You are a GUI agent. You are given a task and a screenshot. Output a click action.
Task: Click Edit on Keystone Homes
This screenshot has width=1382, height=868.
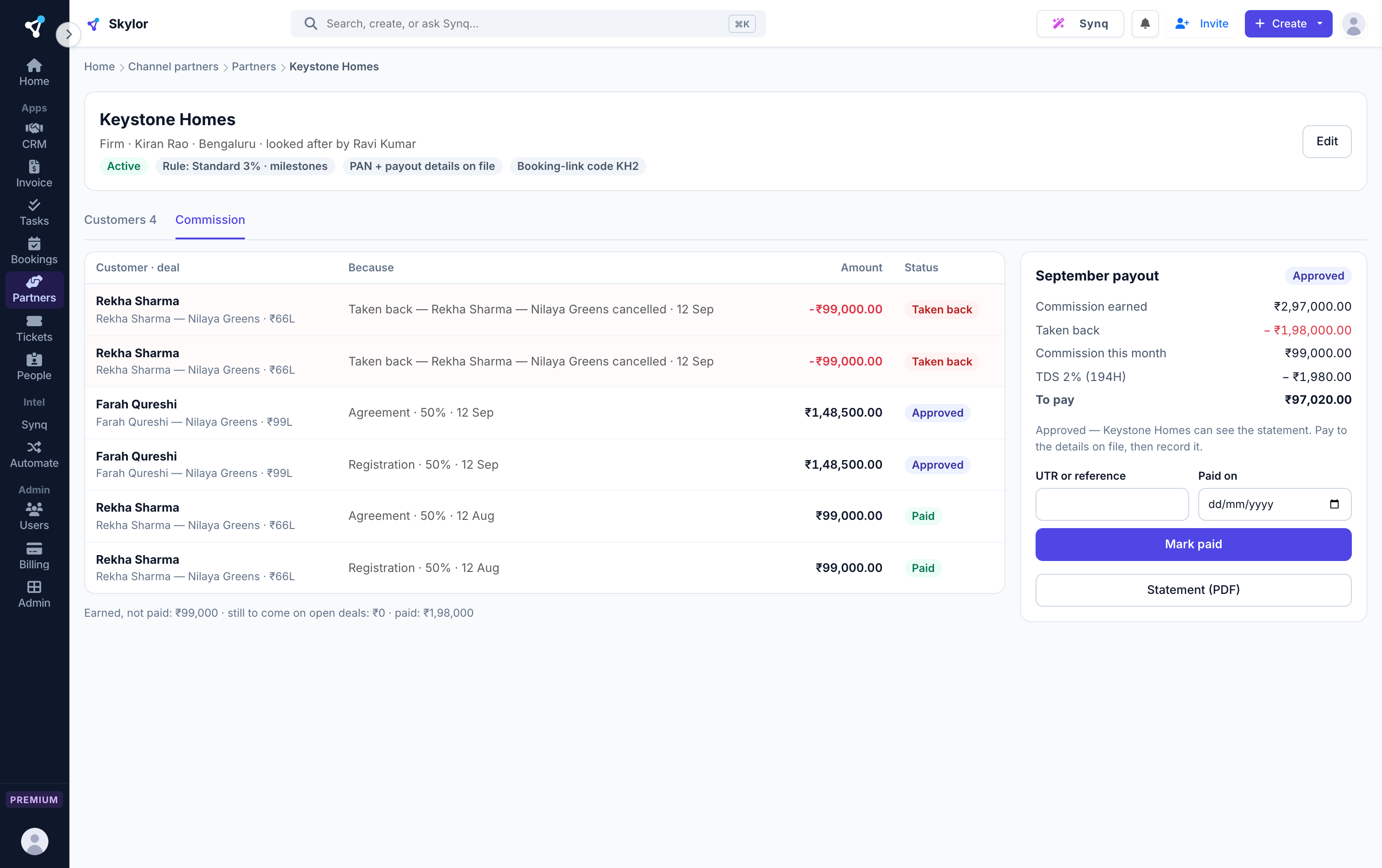(x=1326, y=141)
